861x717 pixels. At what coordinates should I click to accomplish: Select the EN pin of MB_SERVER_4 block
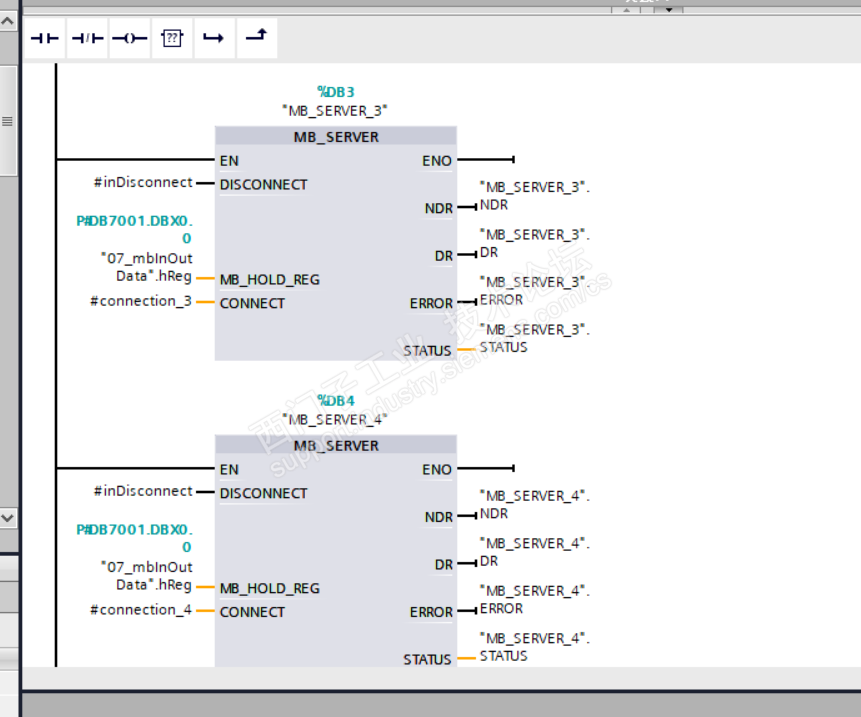click(229, 469)
